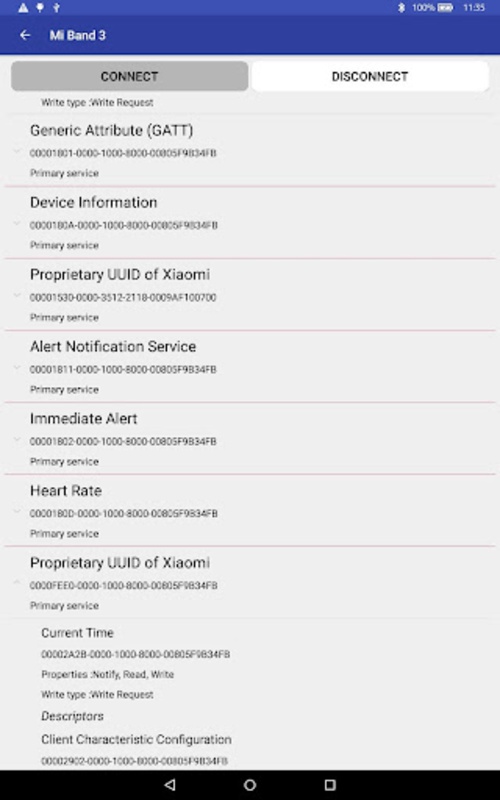
Task: Tap the Android home circle button
Action: (x=250, y=785)
